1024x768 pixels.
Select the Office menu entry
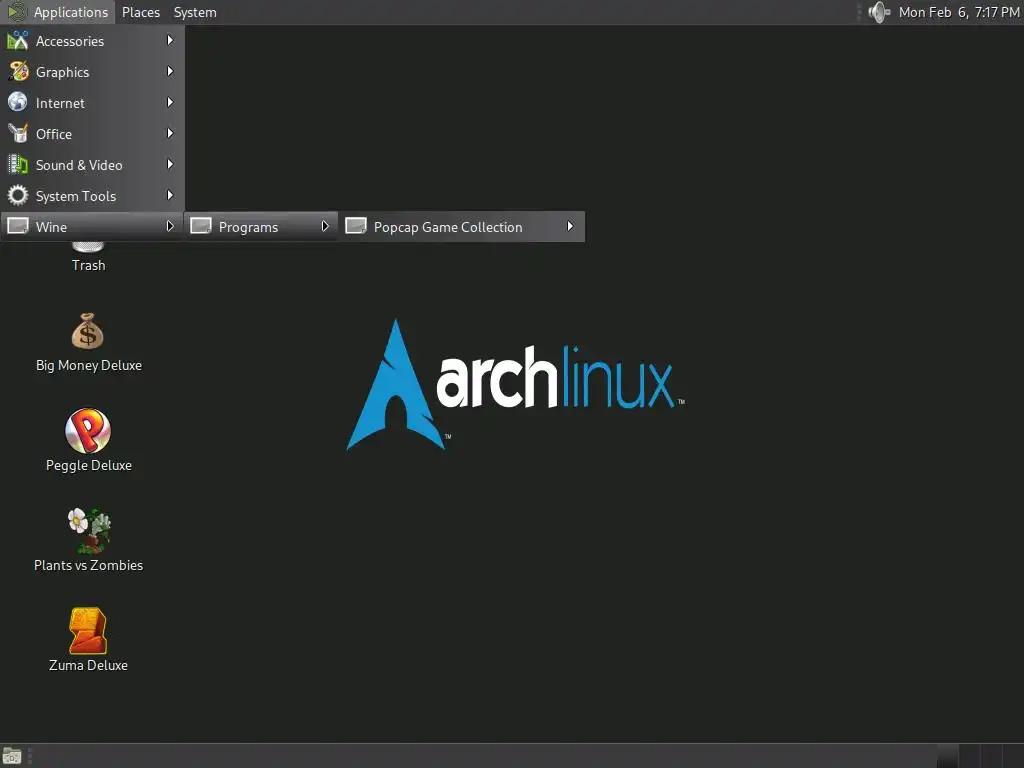92,134
